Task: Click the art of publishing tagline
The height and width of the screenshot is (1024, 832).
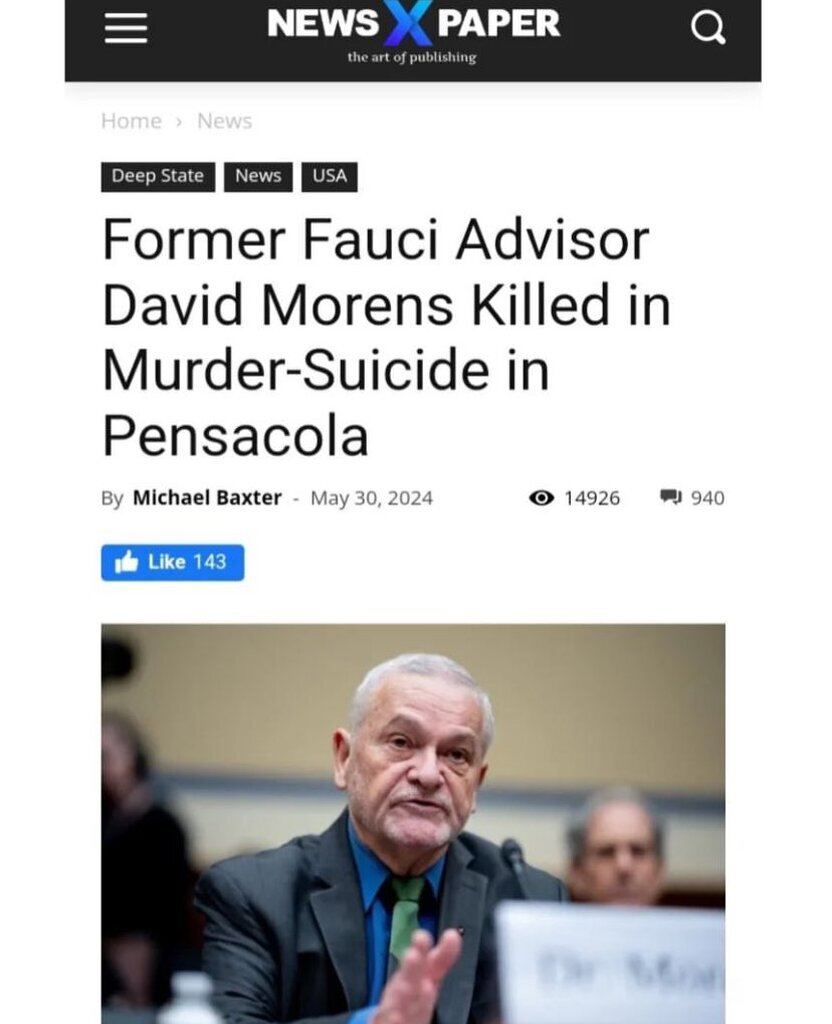Action: pyautogui.click(x=412, y=57)
